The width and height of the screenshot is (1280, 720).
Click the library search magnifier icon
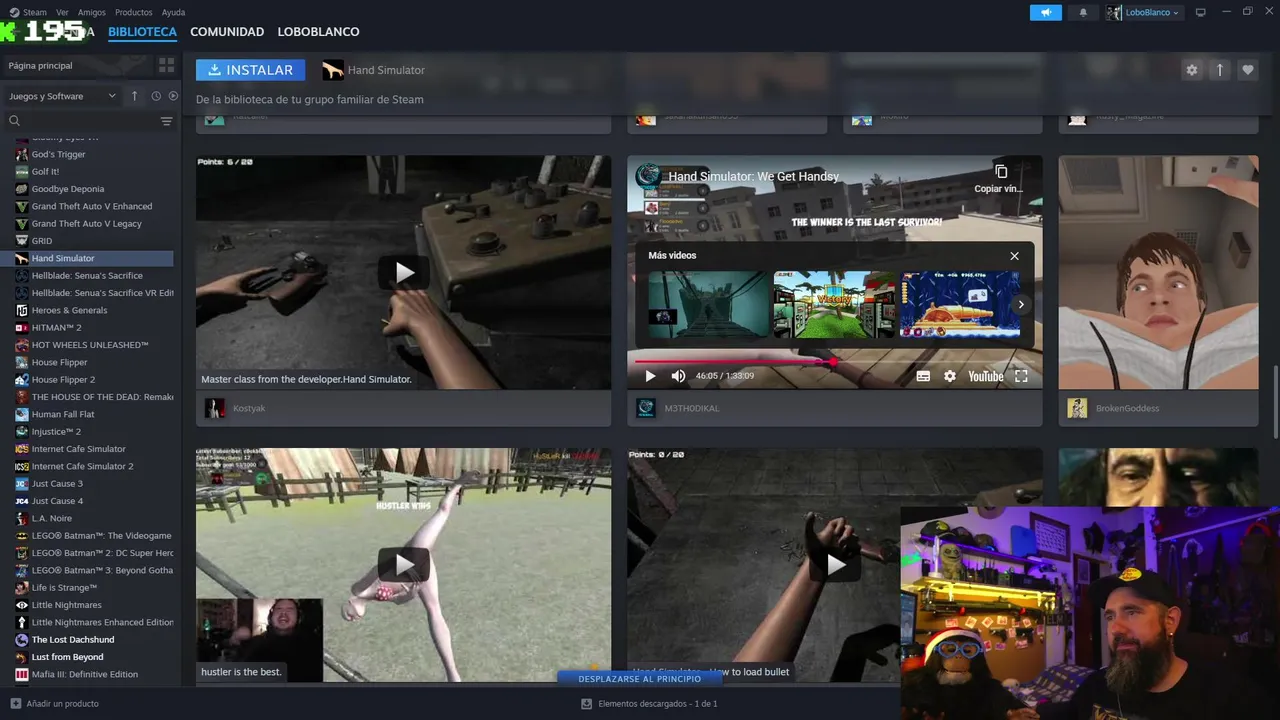14,121
